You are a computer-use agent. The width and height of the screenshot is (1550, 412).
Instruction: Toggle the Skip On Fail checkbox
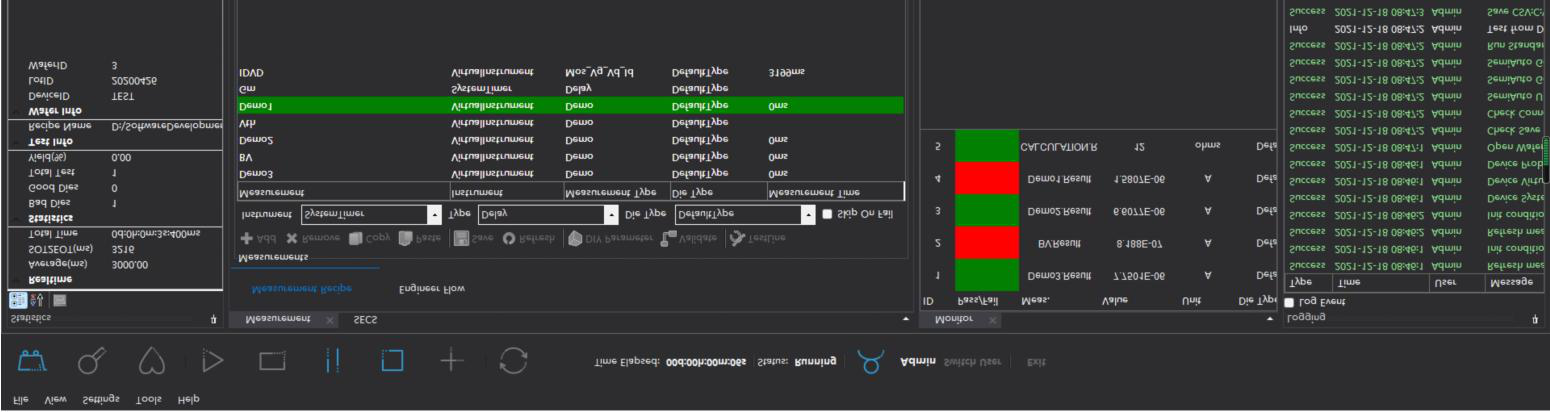[x=826, y=214]
